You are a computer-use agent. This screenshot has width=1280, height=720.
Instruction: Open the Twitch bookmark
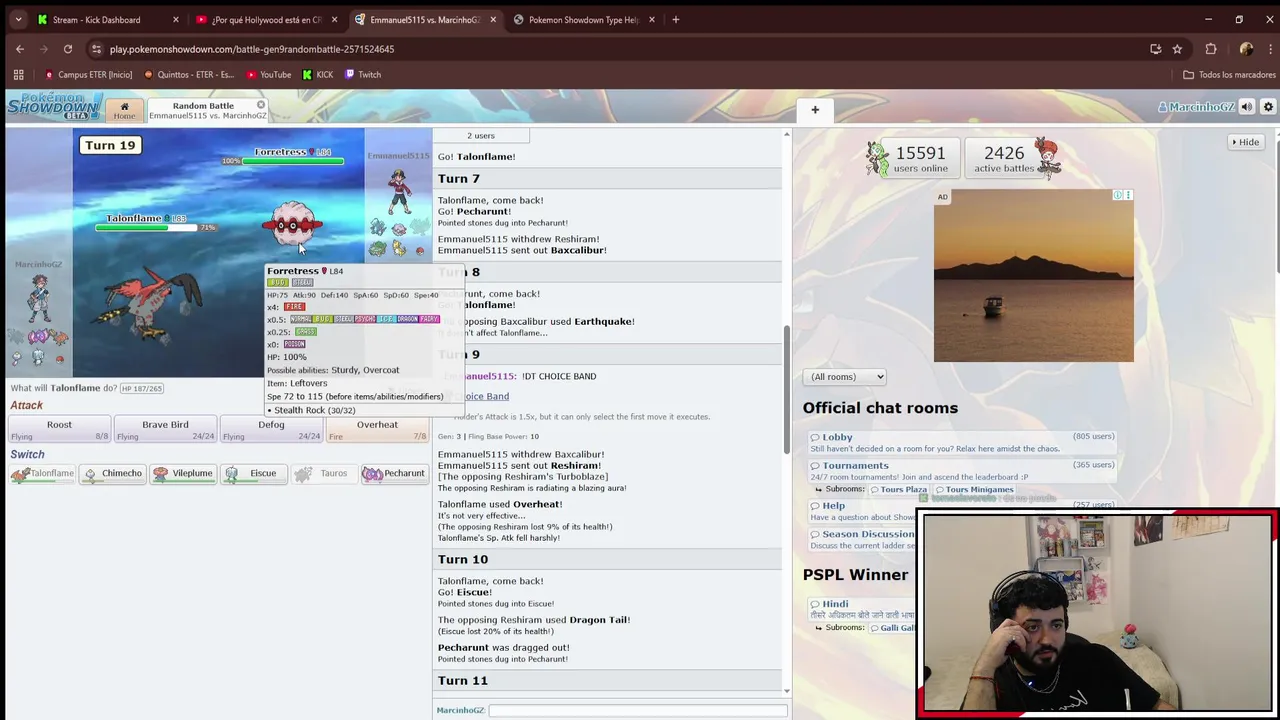tap(362, 74)
